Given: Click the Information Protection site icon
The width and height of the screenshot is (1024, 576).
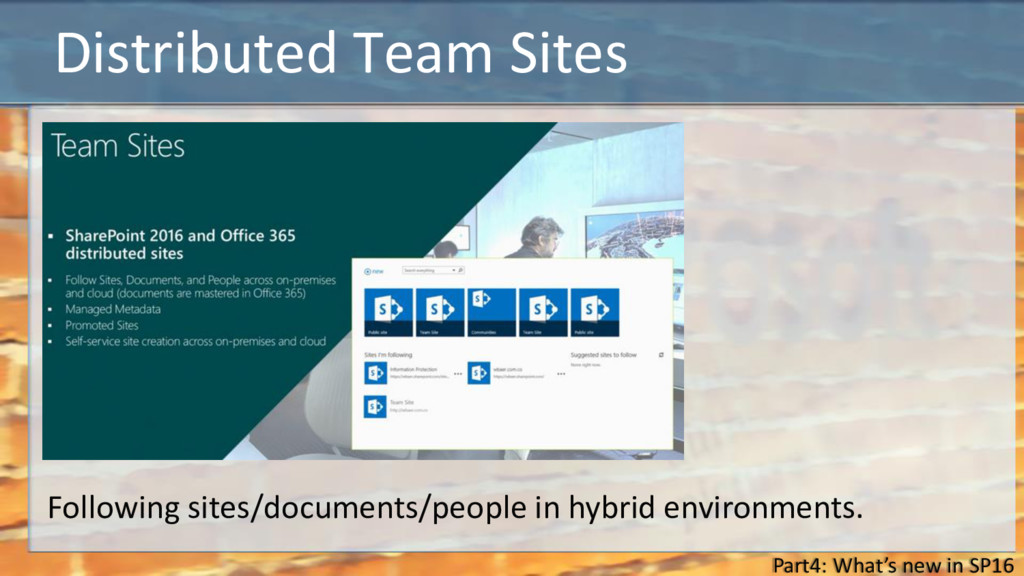Looking at the screenshot, I should (x=376, y=373).
